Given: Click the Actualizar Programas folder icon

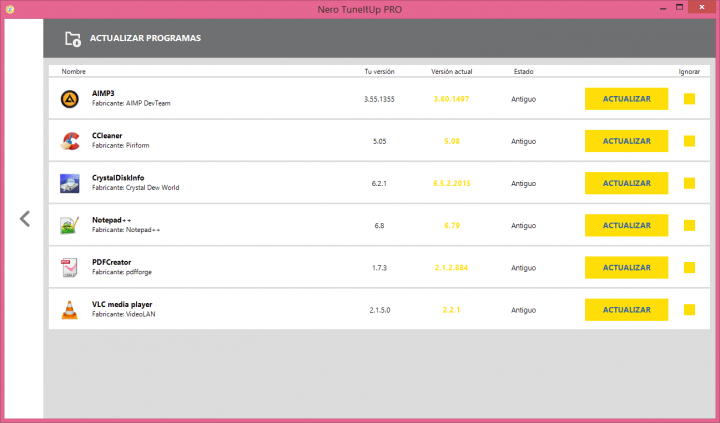Looking at the screenshot, I should coord(73,39).
